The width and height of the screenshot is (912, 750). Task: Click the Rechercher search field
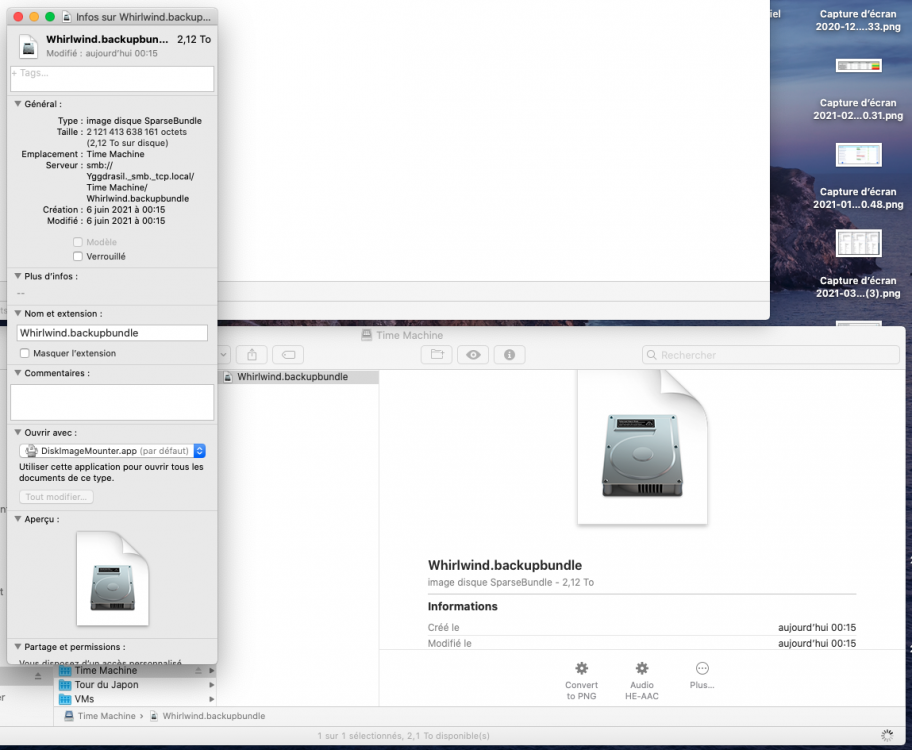coord(771,355)
